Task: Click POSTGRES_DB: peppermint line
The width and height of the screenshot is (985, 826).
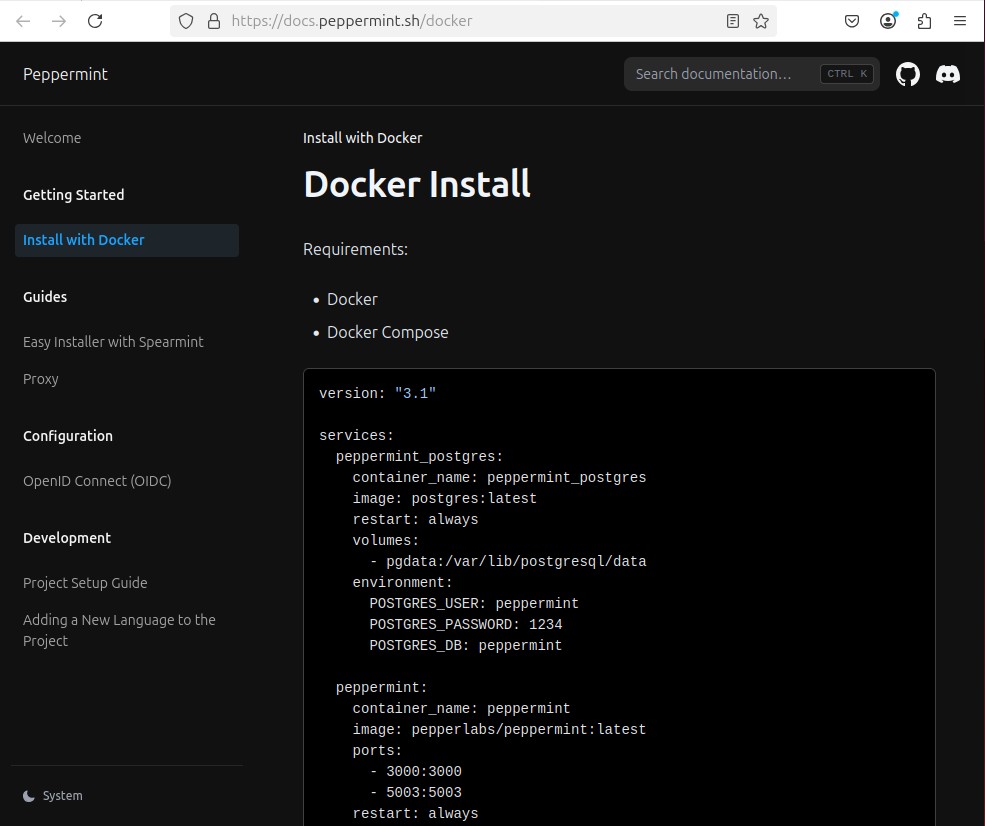Action: point(465,646)
